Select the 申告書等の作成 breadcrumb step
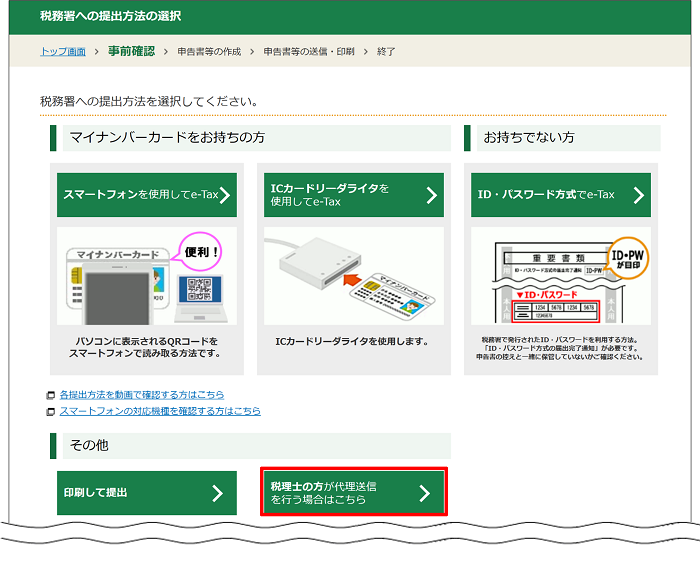This screenshot has height=561, width=700. [x=210, y=51]
